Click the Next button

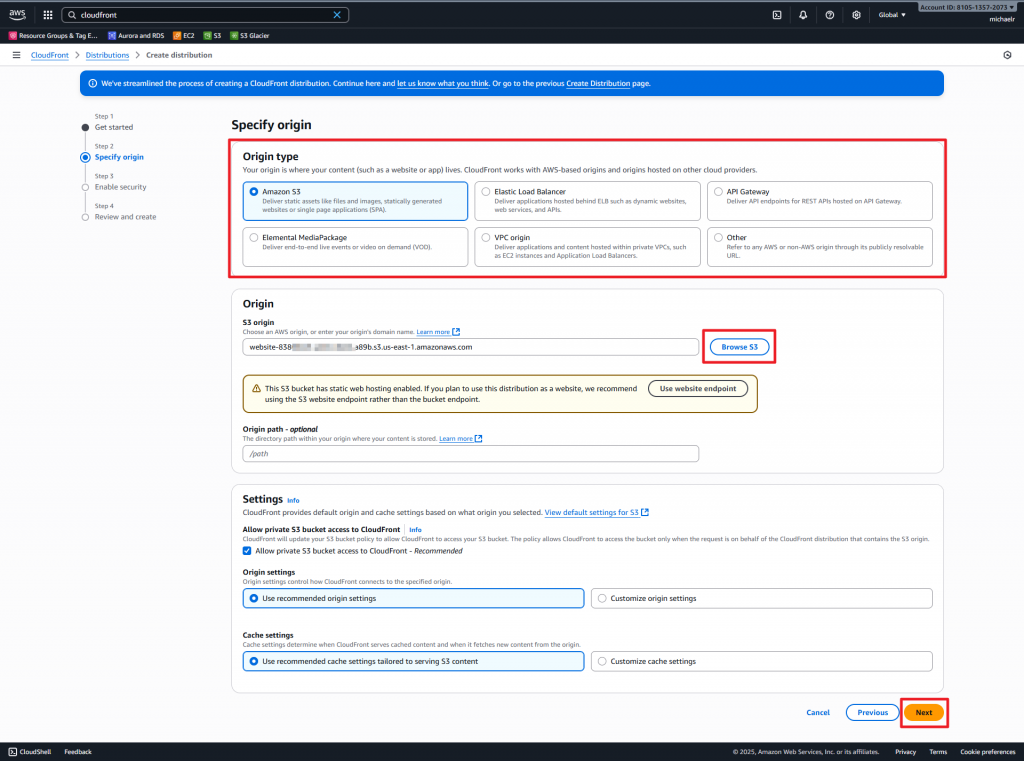pos(923,712)
